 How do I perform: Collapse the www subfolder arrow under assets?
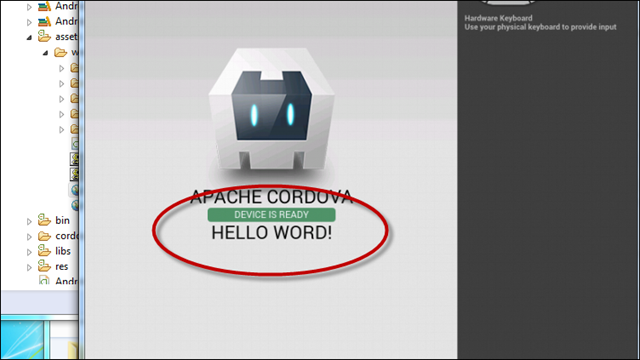tap(45, 53)
